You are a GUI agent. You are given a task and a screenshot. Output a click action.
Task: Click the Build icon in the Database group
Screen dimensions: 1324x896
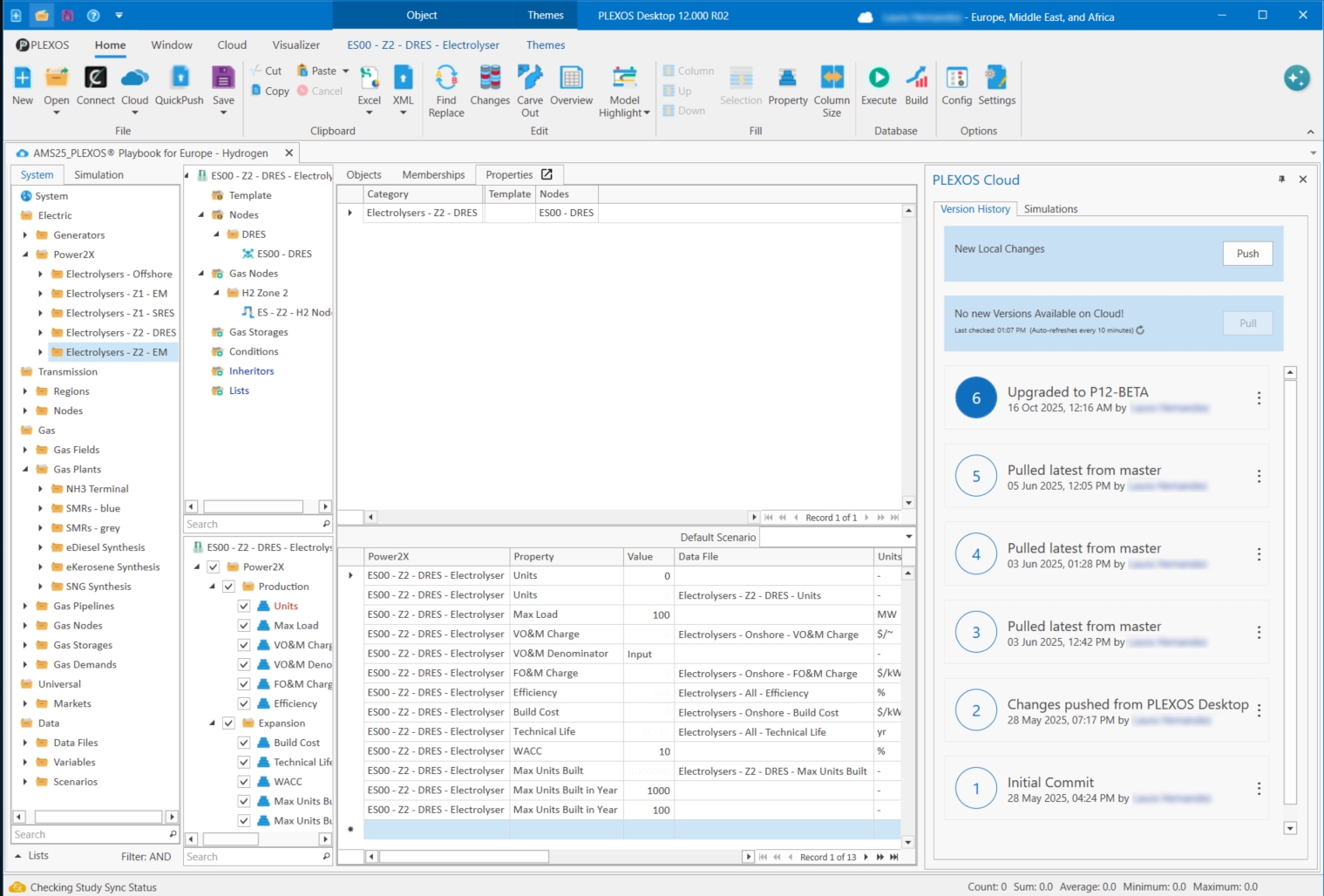(x=916, y=85)
